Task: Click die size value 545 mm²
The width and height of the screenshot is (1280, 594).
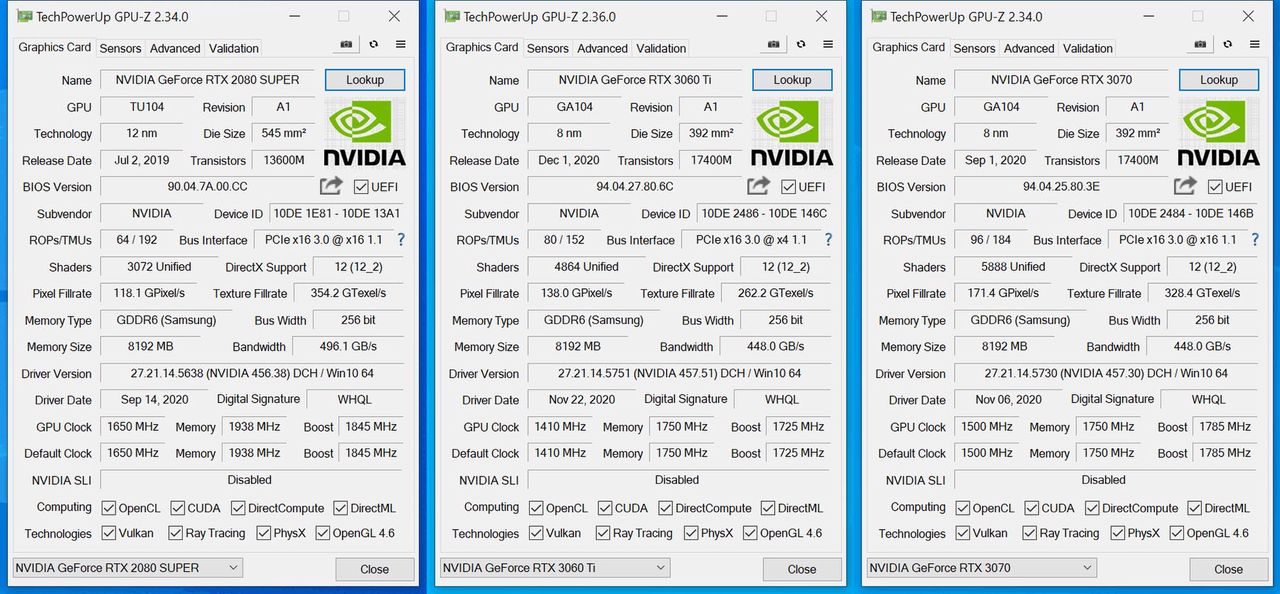Action: pyautogui.click(x=284, y=133)
